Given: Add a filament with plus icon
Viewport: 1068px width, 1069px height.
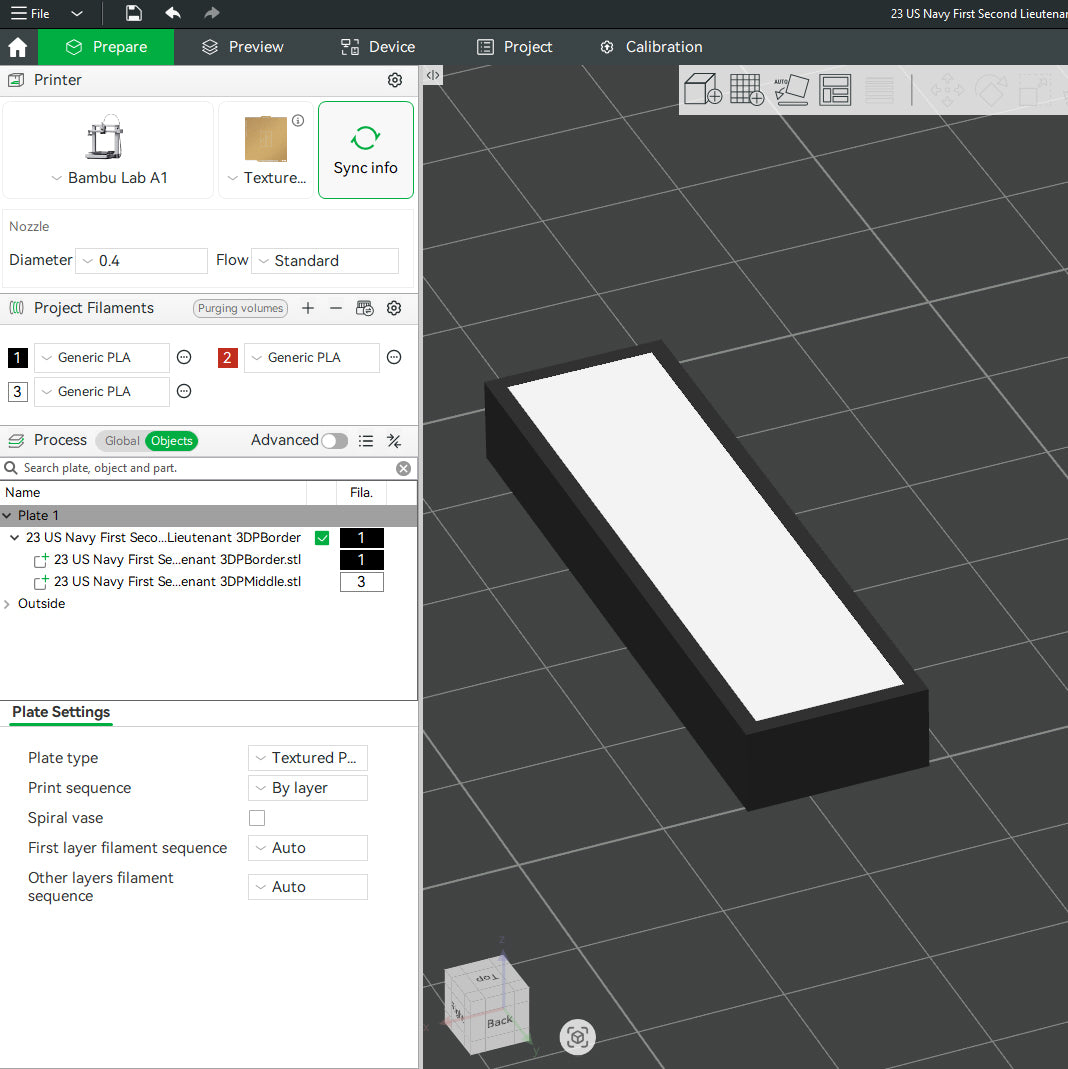Looking at the screenshot, I should tap(308, 308).
